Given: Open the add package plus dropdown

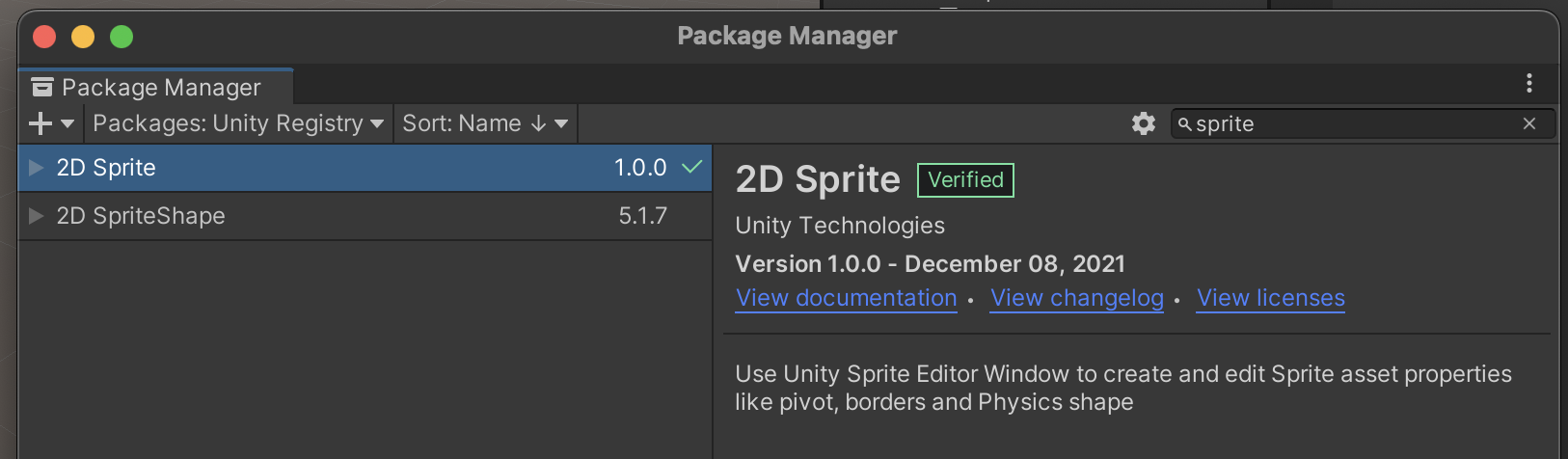Looking at the screenshot, I should point(52,123).
